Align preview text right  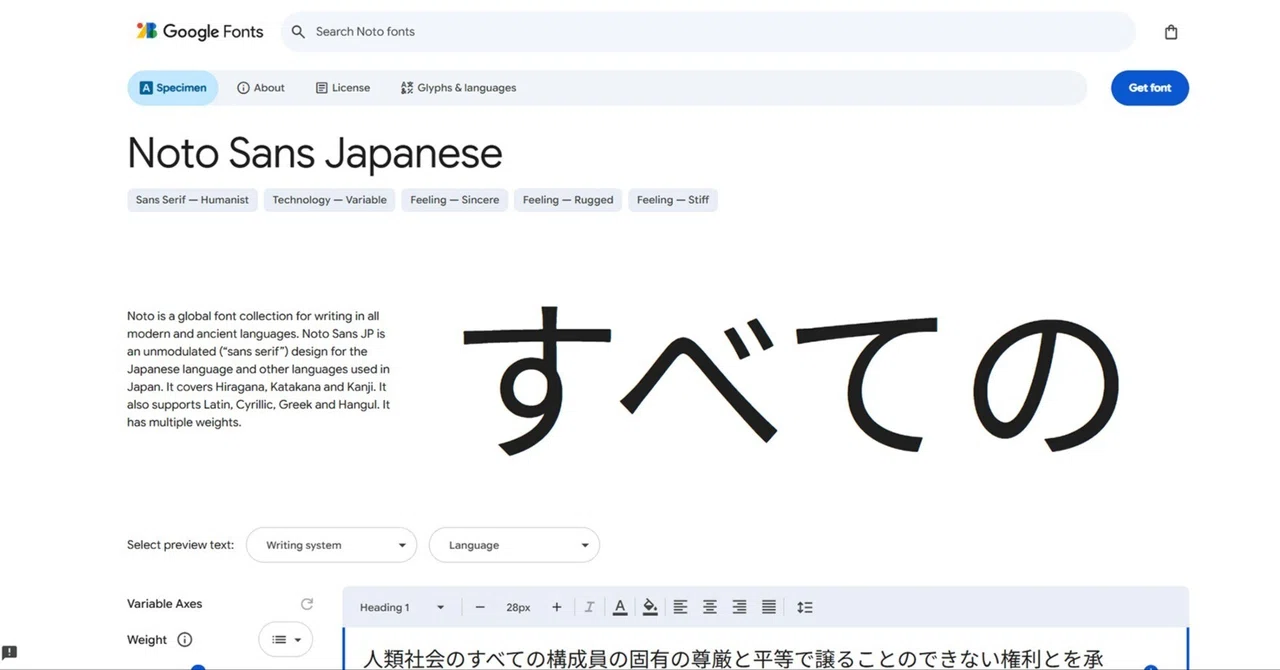[739, 607]
